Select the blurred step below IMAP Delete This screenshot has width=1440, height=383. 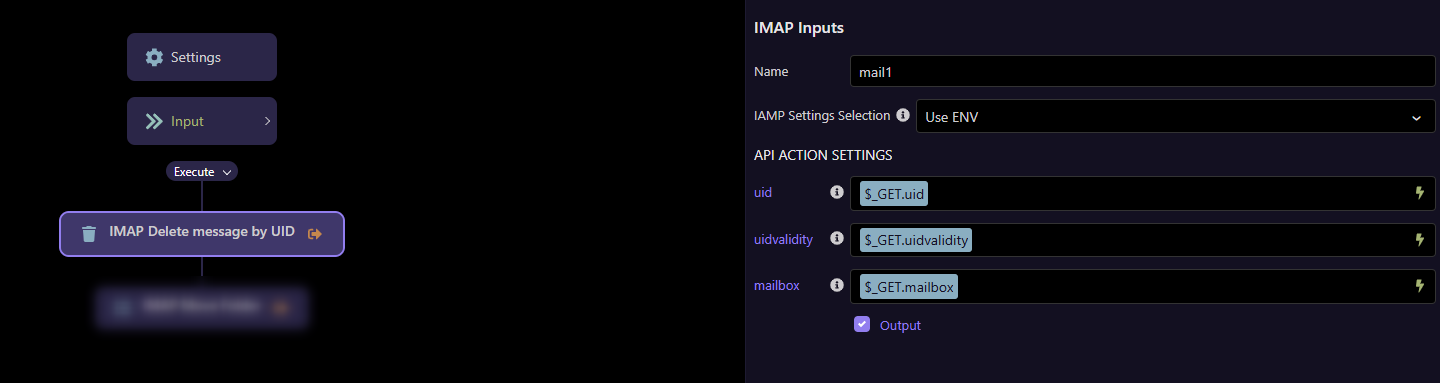tap(202, 307)
